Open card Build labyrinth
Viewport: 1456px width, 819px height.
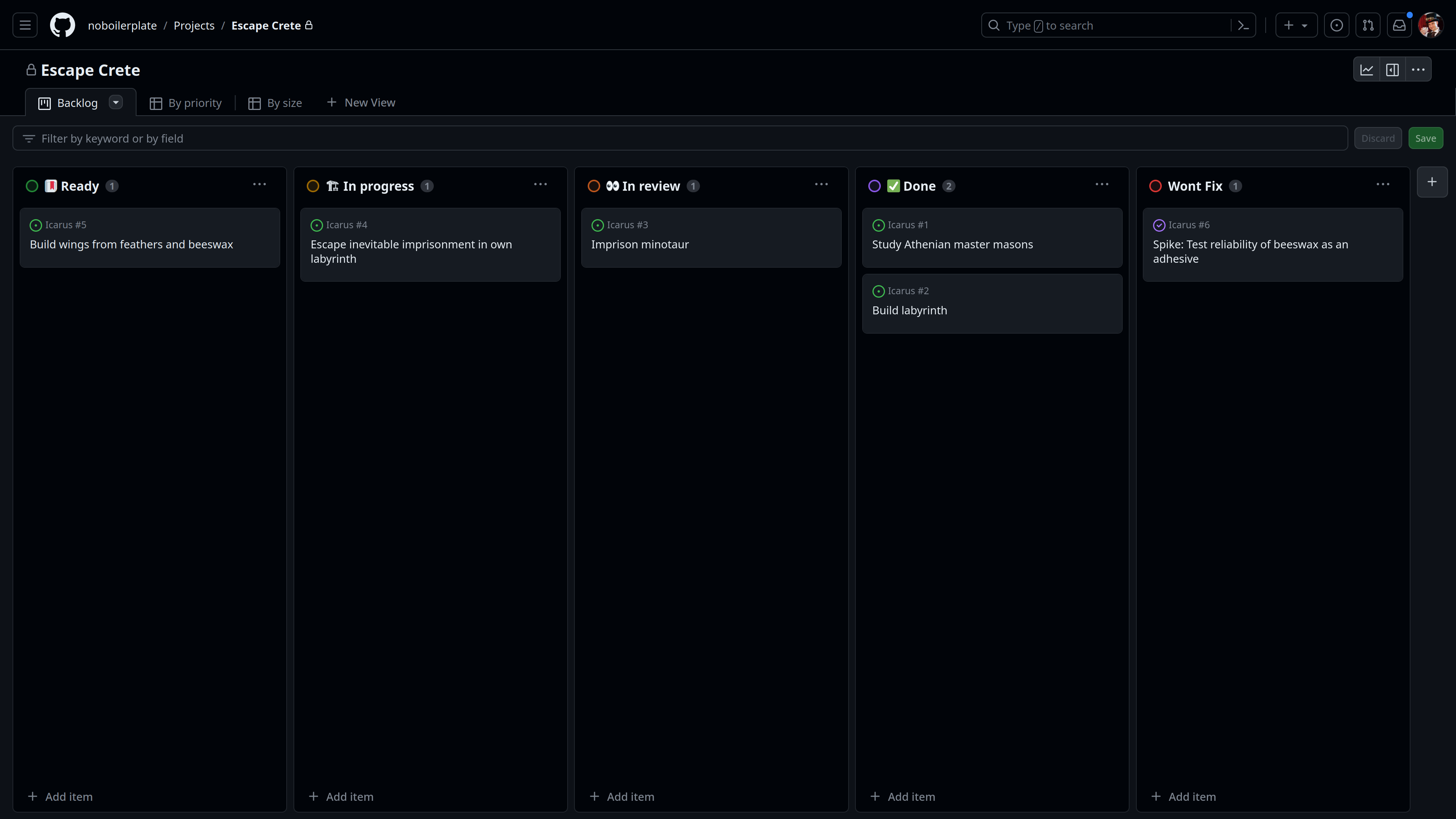tap(910, 310)
